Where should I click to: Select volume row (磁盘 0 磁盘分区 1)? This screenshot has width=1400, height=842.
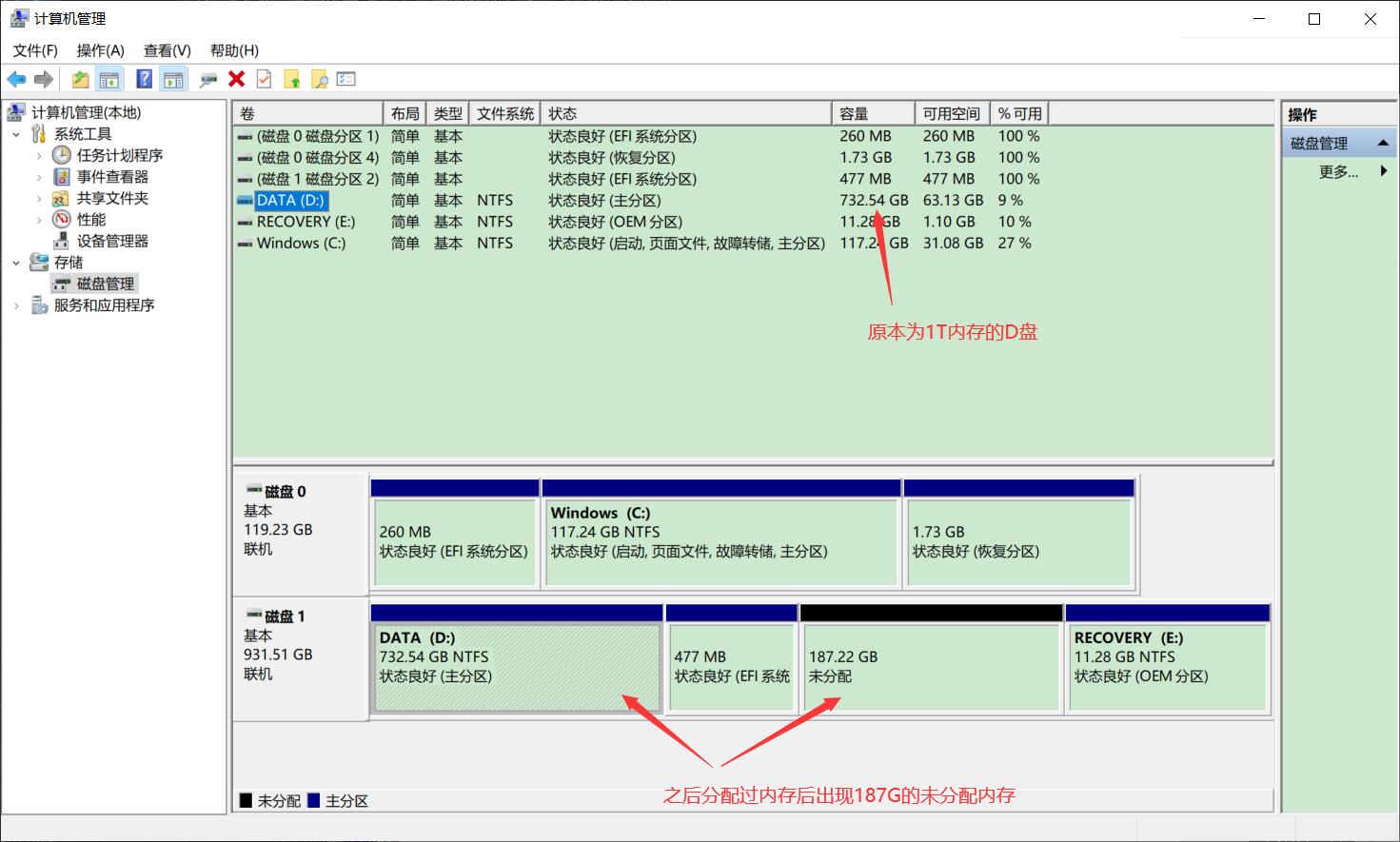[x=640, y=136]
